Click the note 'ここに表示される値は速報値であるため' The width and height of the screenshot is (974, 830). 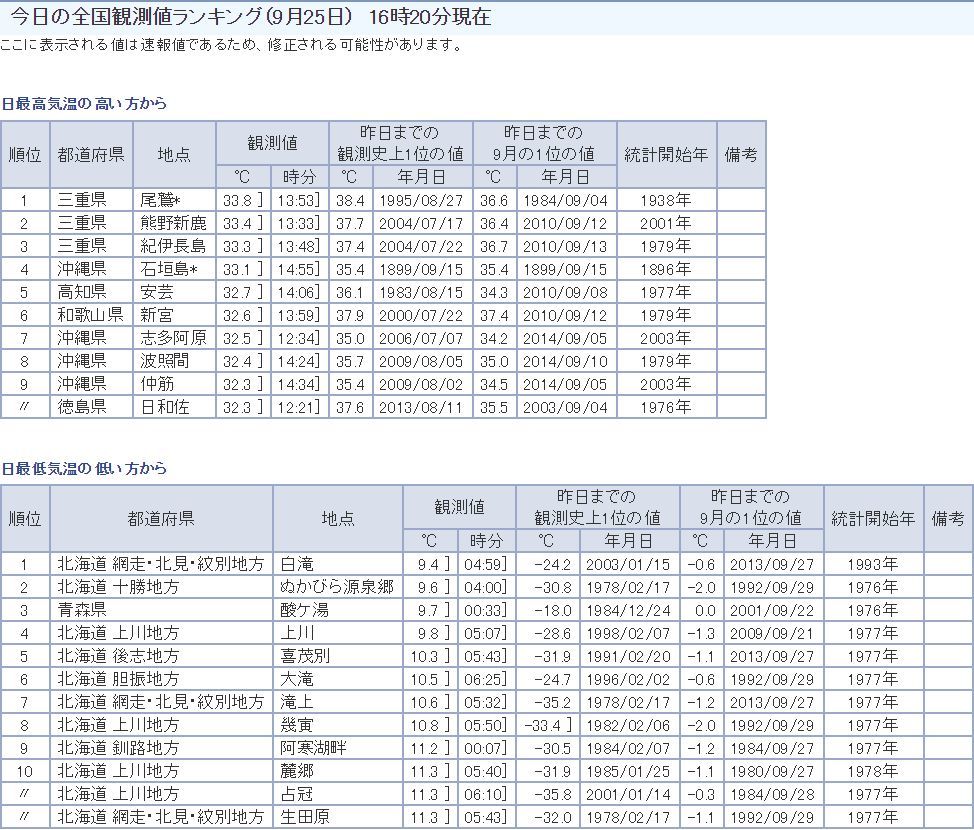[129, 45]
